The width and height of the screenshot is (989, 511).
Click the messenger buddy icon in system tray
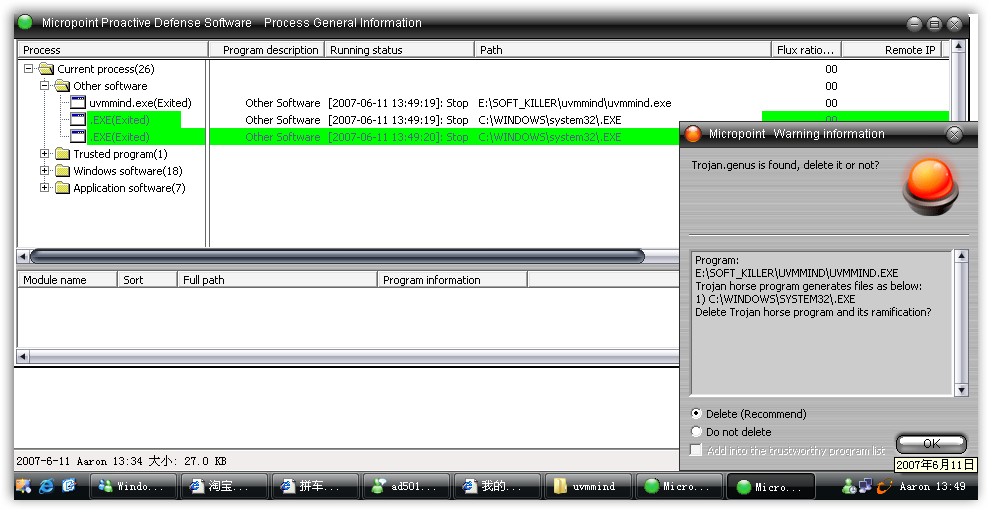pyautogui.click(x=848, y=486)
